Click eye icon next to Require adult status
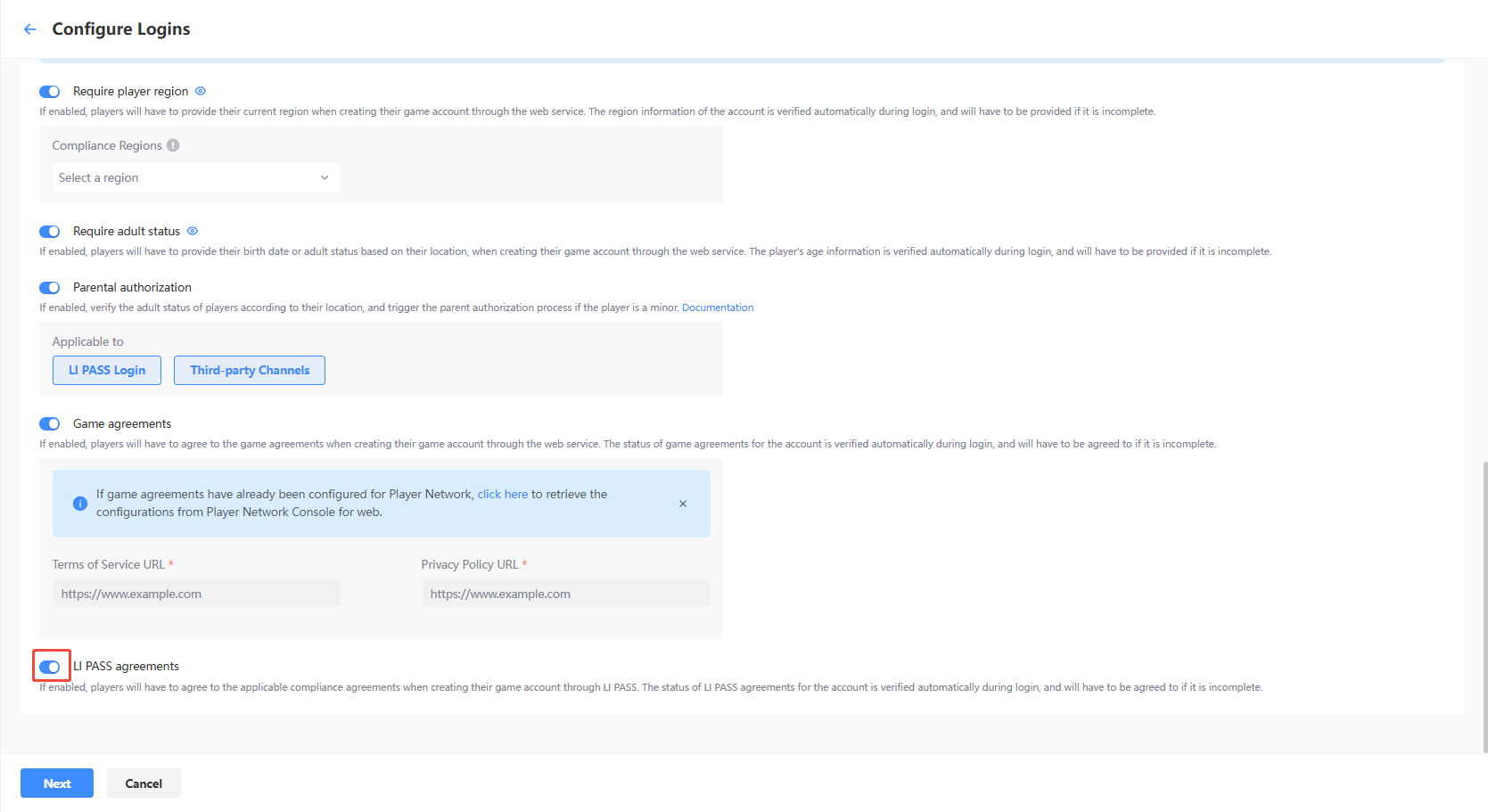 (x=193, y=231)
